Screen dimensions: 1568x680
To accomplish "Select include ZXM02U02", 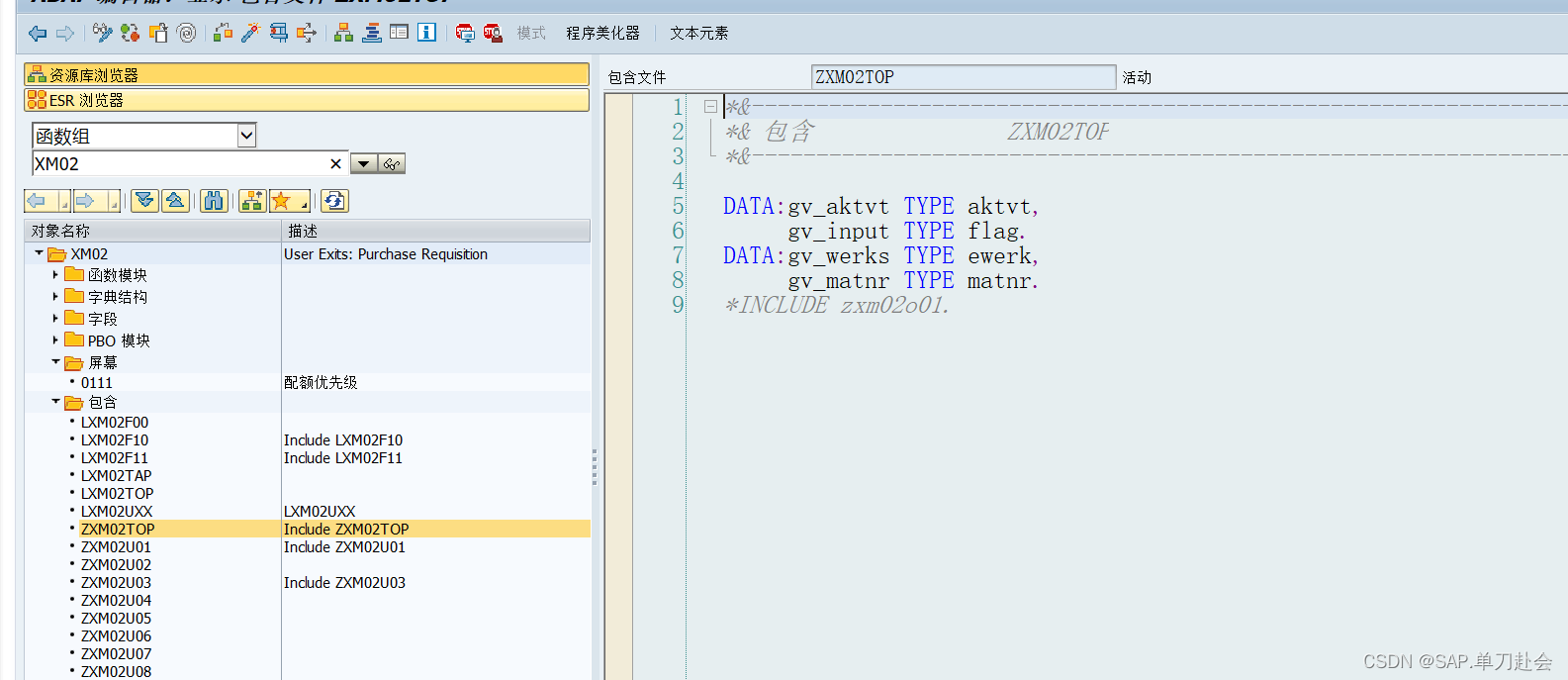I will [117, 565].
